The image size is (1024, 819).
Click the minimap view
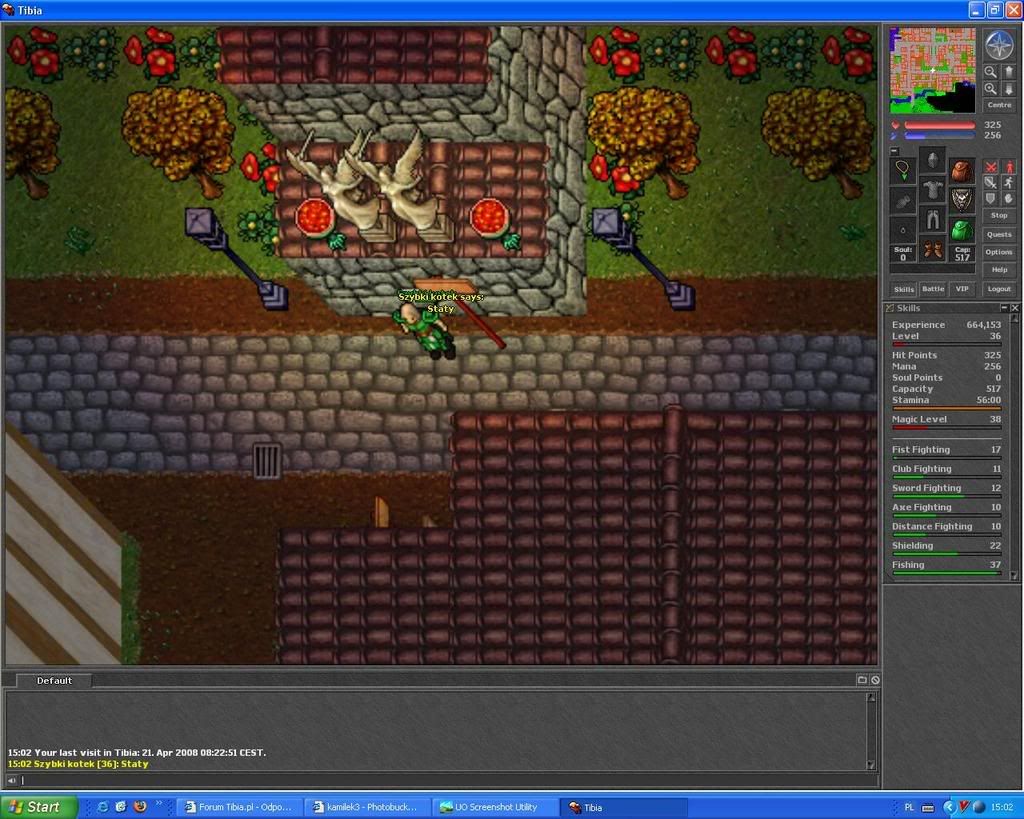933,71
